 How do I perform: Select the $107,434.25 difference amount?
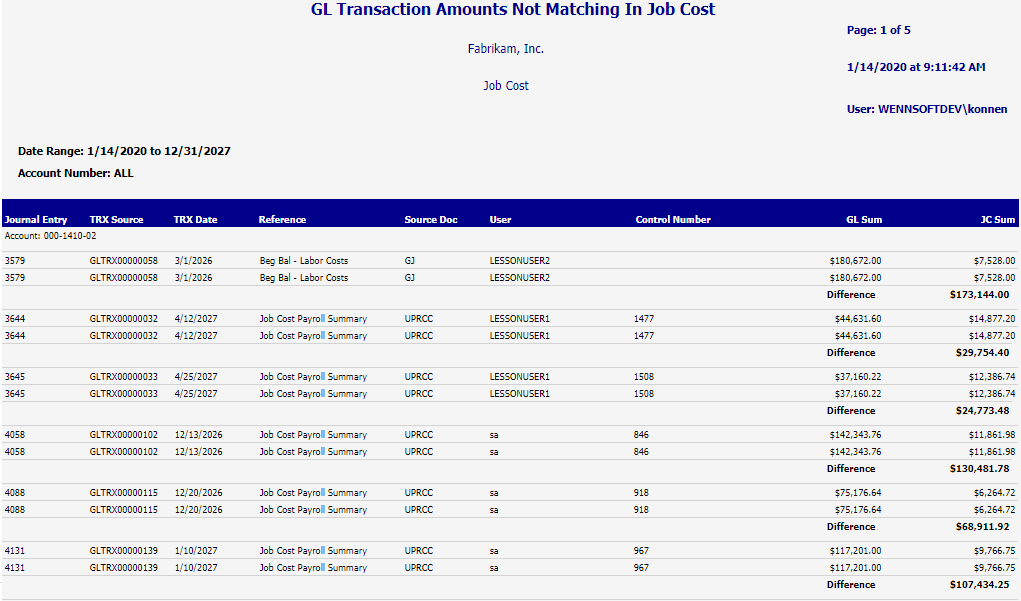979,585
